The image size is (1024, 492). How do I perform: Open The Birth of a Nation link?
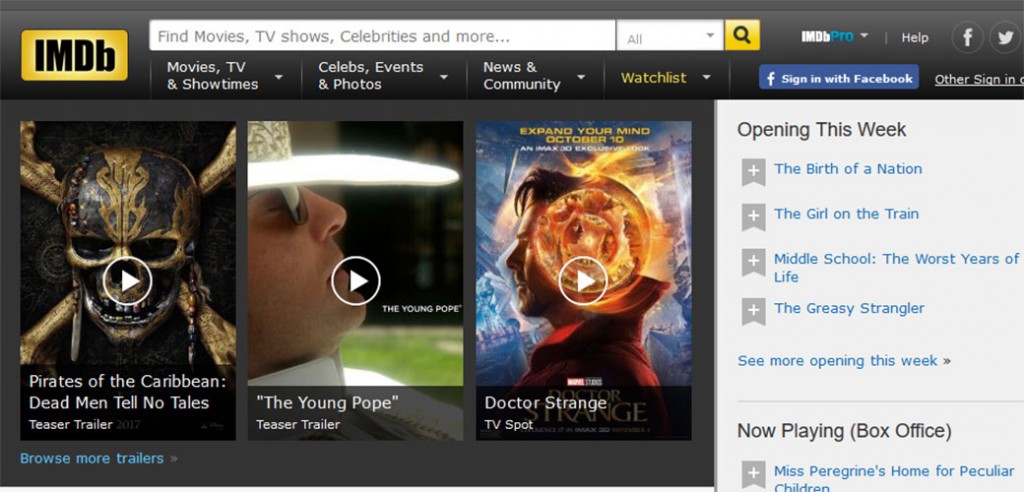point(848,169)
